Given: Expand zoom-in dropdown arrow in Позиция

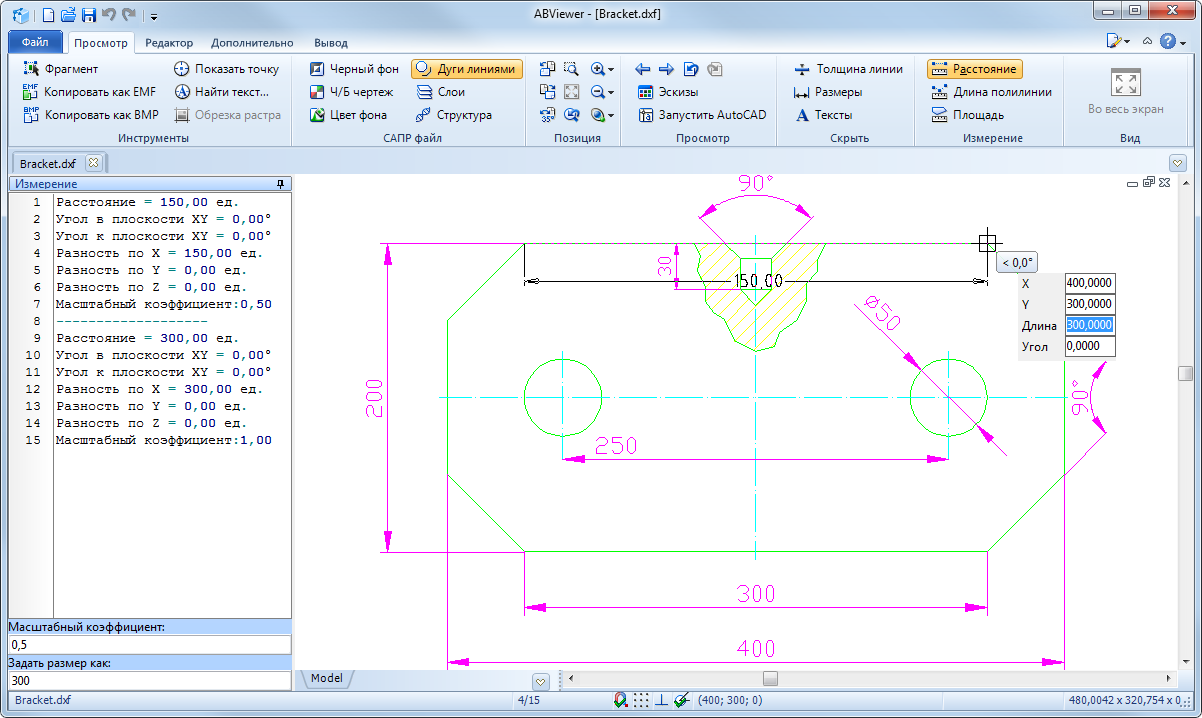Looking at the screenshot, I should (611, 69).
